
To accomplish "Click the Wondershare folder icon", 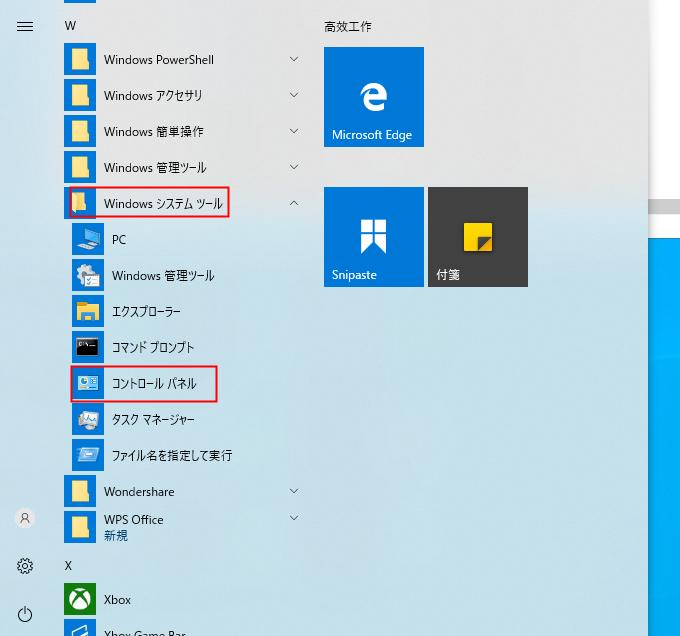I will click(80, 491).
